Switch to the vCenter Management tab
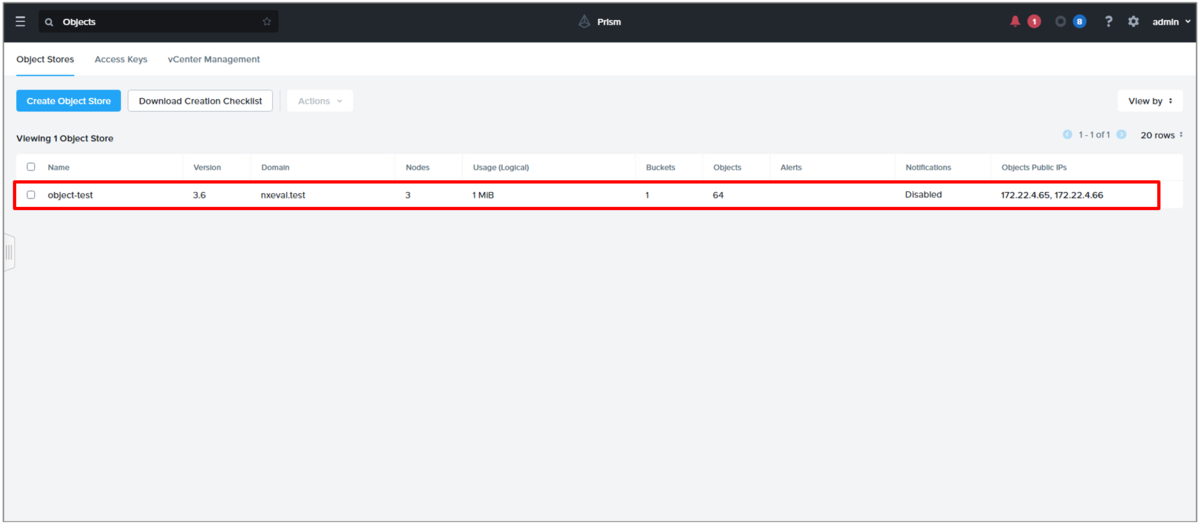Viewport: 1200px width, 524px height. pyautogui.click(x=214, y=59)
